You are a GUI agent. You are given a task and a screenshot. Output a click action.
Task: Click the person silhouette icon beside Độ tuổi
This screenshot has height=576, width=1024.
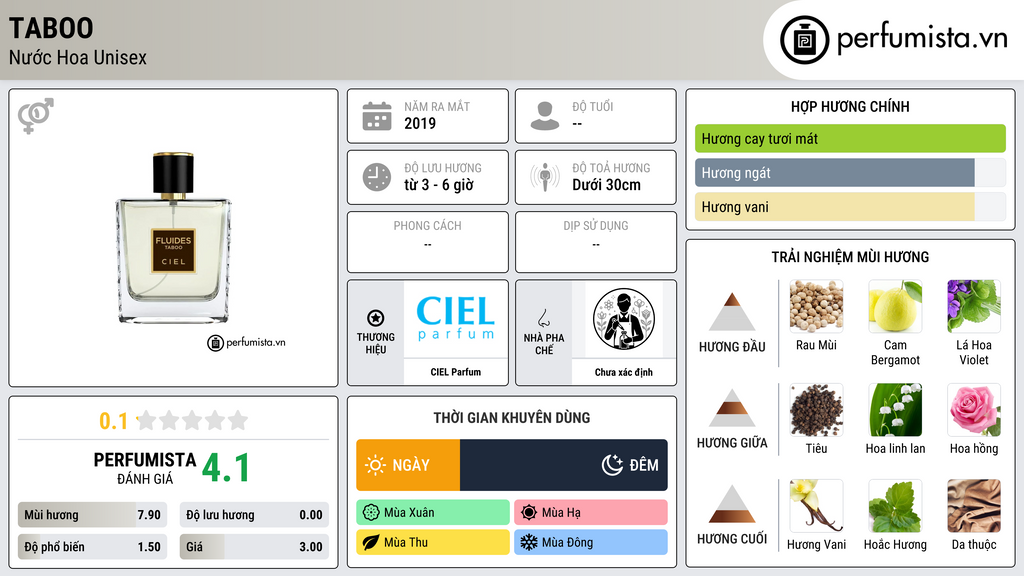coord(545,116)
